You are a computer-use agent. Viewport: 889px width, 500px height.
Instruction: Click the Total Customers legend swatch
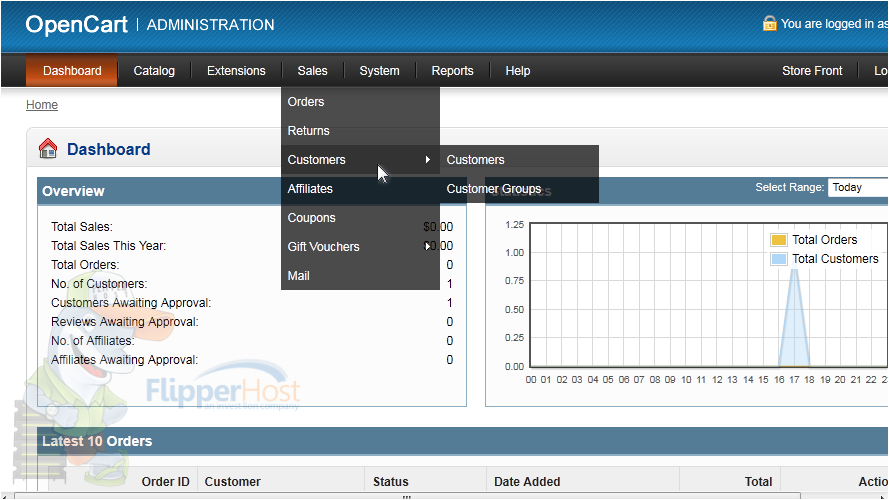pos(779,259)
